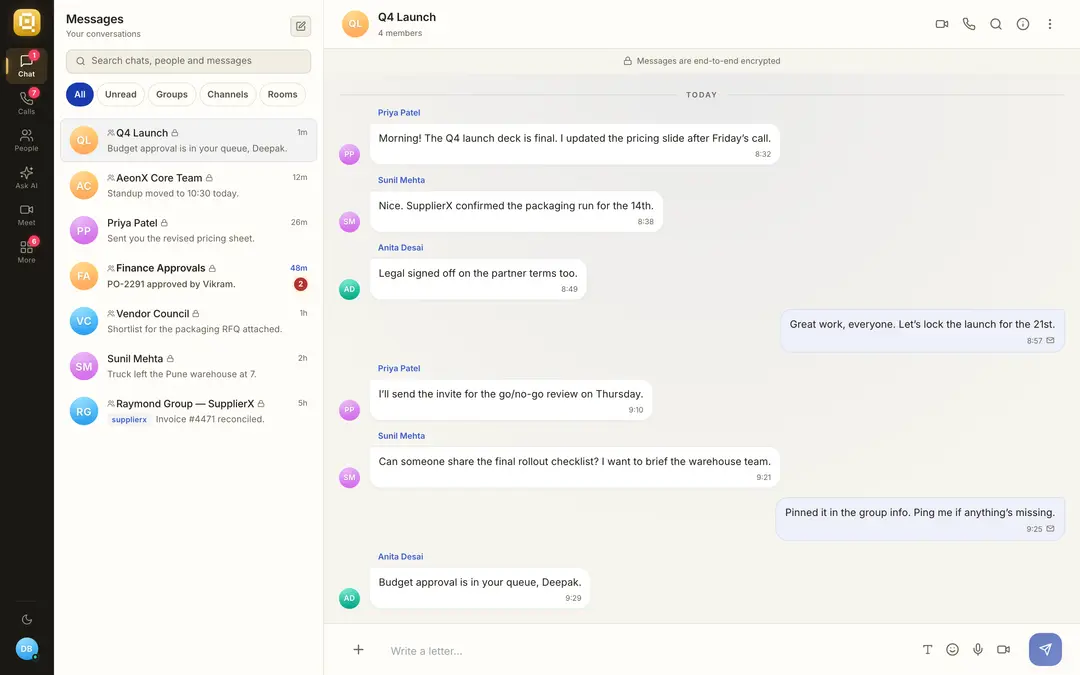Open the Chat section in sidebar
Image resolution: width=1080 pixels, height=675 pixels.
(26, 66)
